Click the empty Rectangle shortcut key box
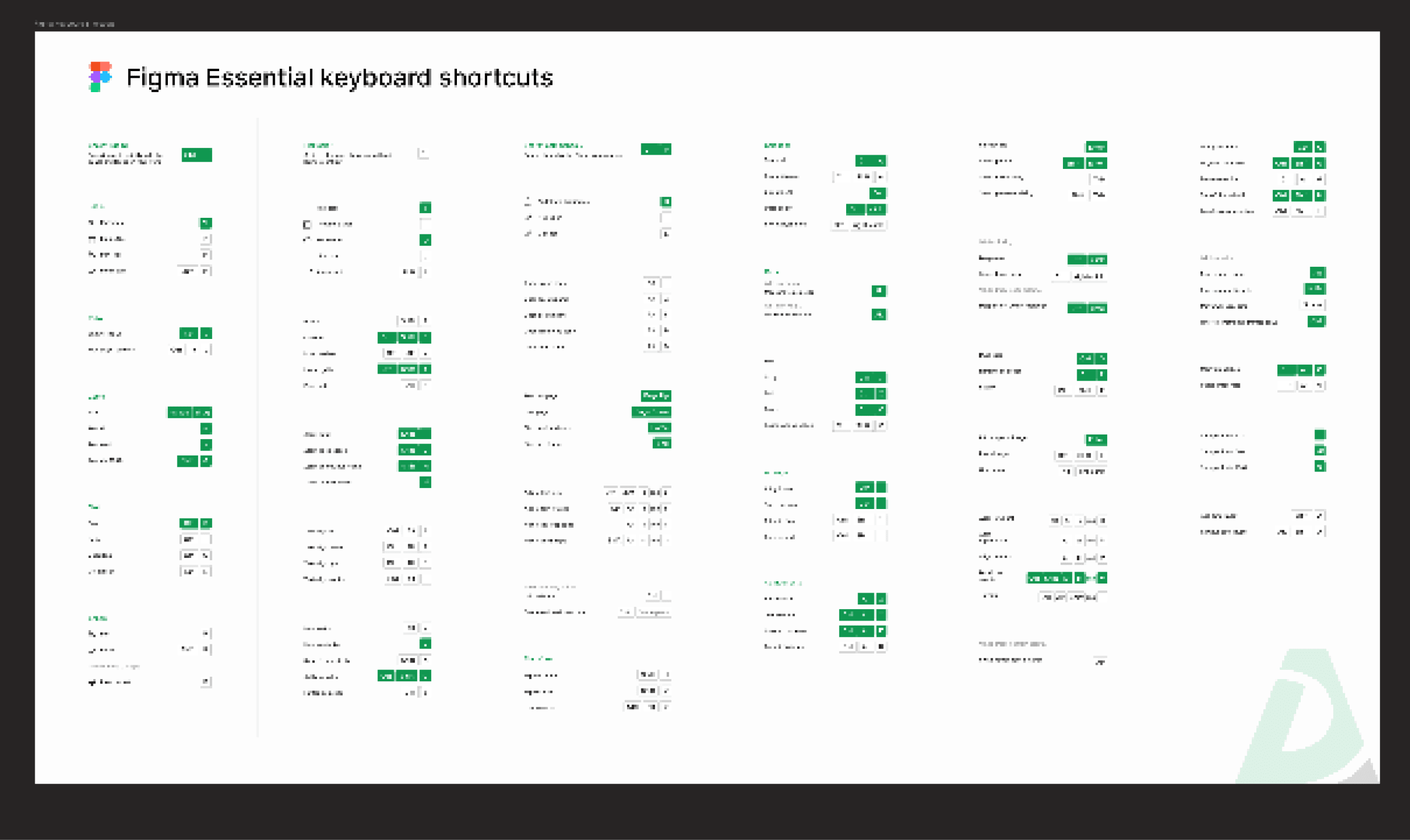This screenshot has height=840, width=1410. [x=425, y=224]
